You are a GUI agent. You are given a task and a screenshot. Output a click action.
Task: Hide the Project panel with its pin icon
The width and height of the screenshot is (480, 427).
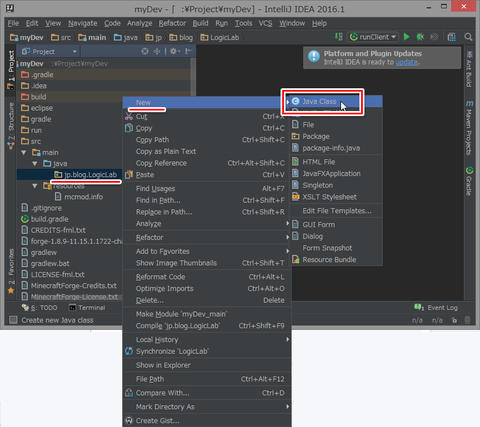[189, 51]
